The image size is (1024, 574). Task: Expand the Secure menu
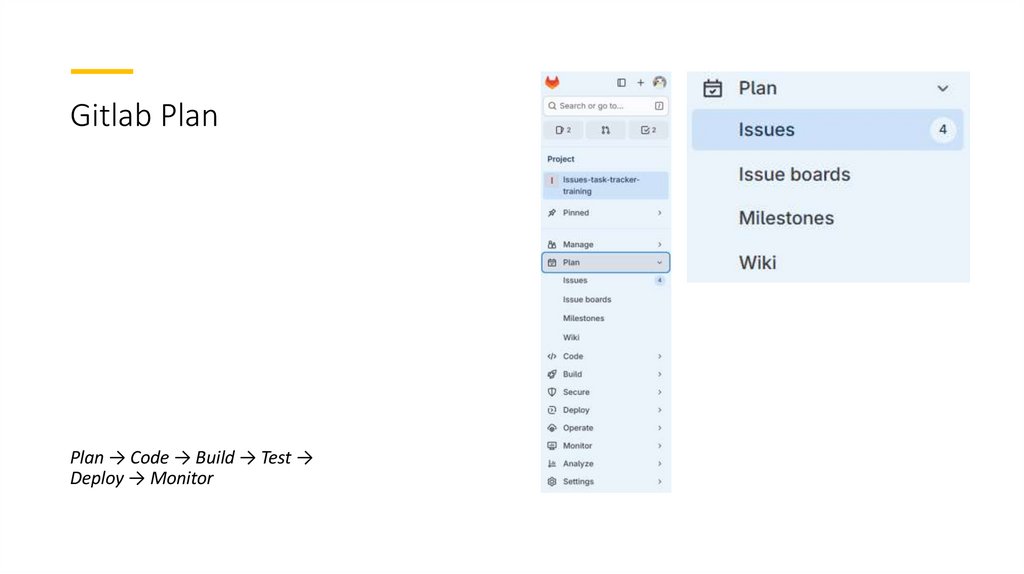tap(605, 392)
